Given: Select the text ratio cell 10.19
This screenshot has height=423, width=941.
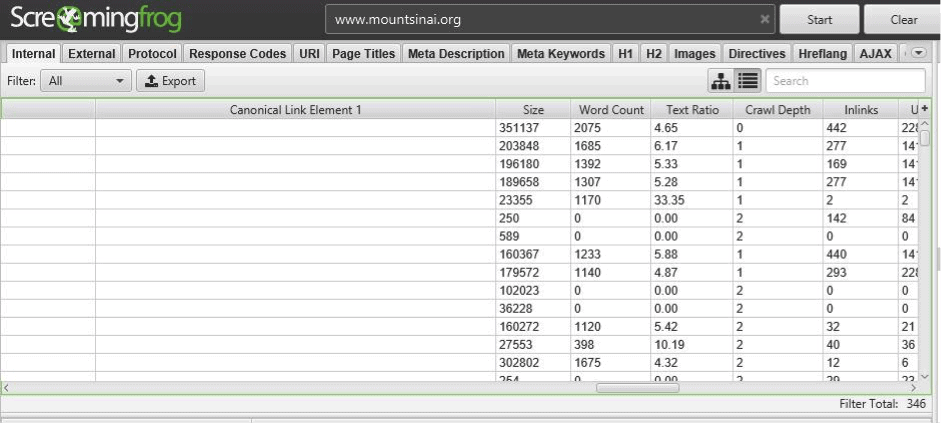Looking at the screenshot, I should [692, 344].
